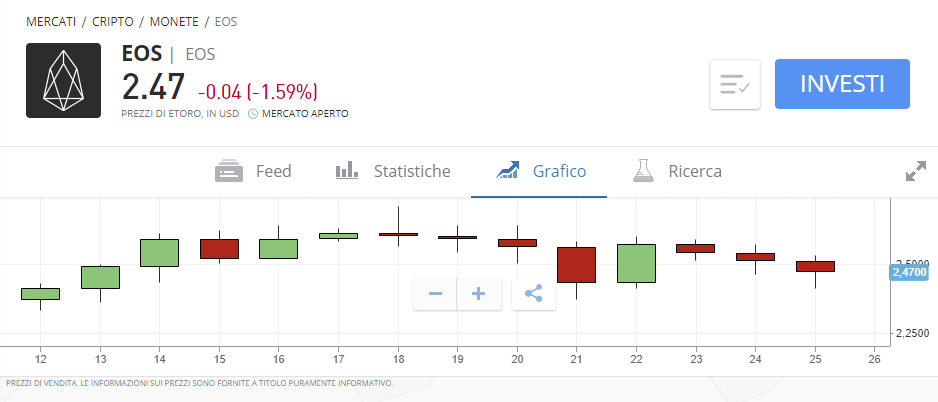
Task: Expand the chart to fullscreen
Action: [915, 172]
